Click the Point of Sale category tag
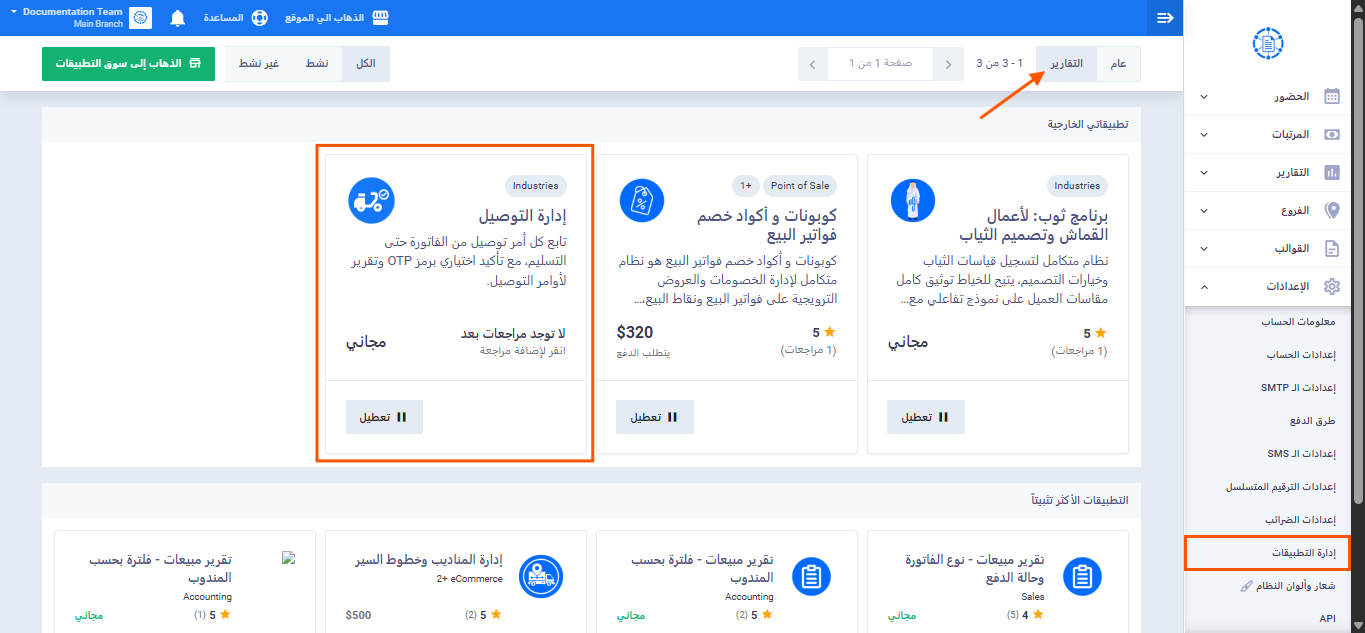The image size is (1365, 633). (x=801, y=186)
